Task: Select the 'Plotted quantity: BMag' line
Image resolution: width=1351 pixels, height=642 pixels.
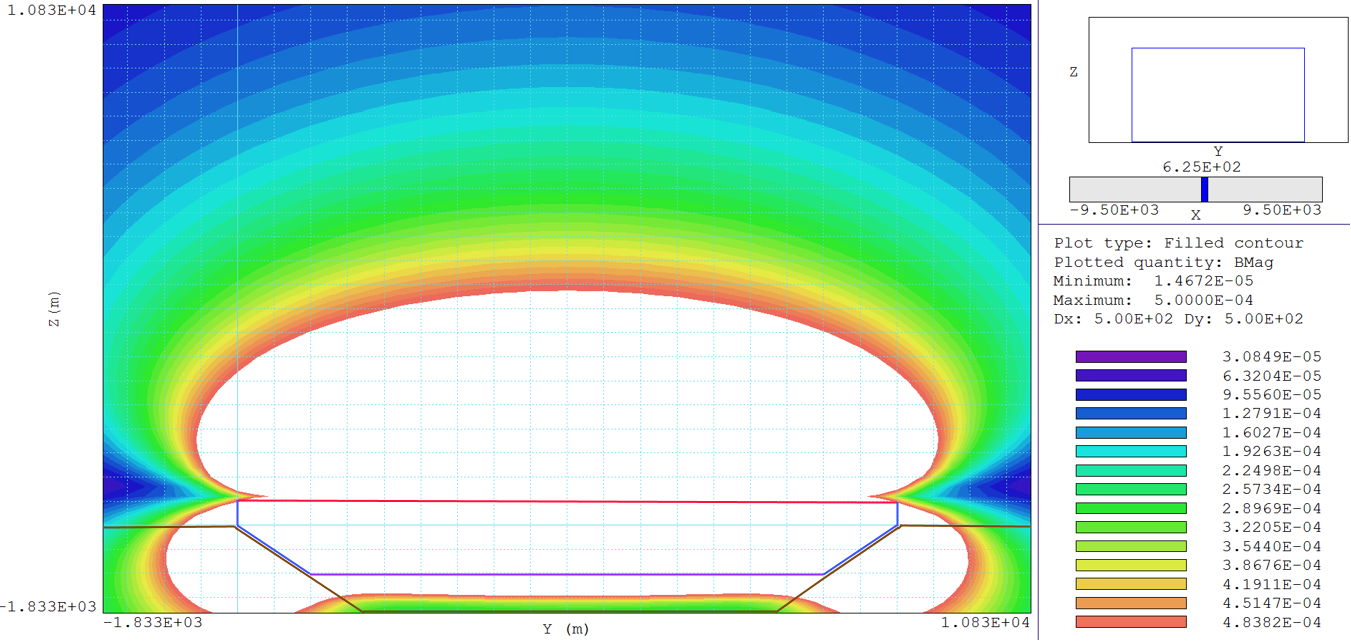Action: (x=1164, y=262)
